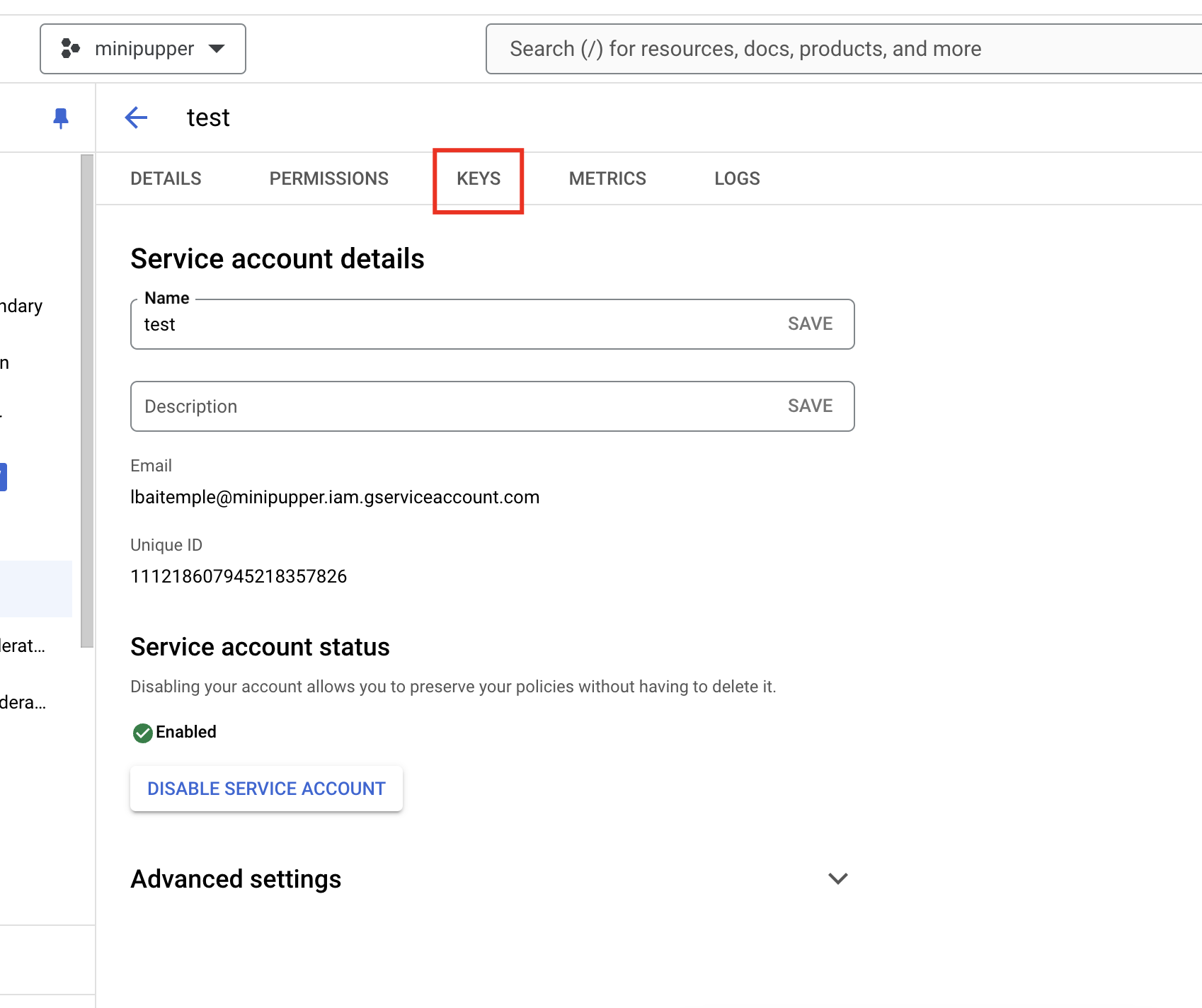Switch to the Details tab
The image size is (1202, 1008).
point(166,178)
